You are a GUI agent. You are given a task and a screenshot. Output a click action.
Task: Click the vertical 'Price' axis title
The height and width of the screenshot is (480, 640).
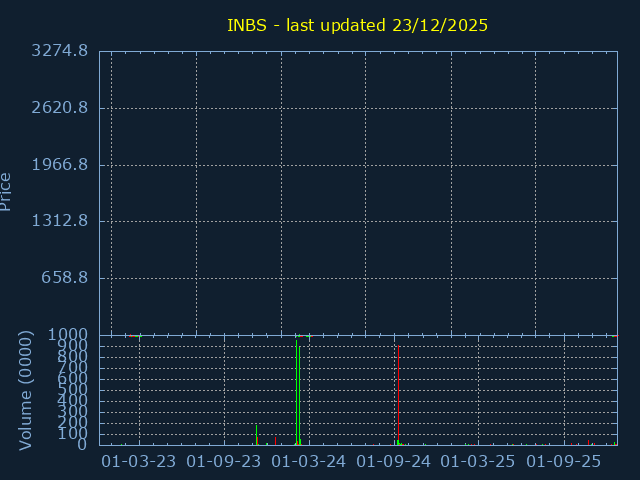pyautogui.click(x=5, y=192)
